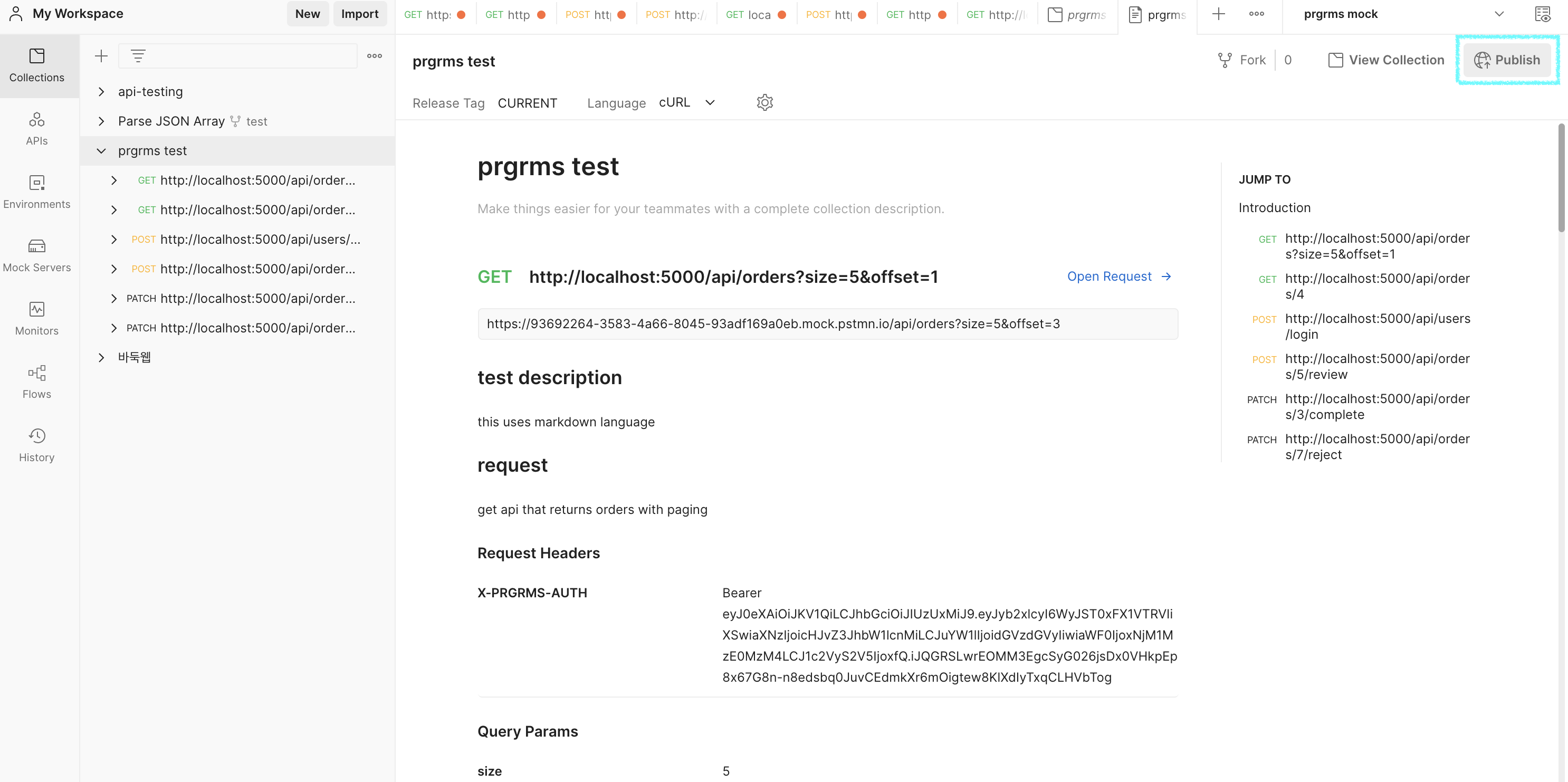Click the documentation vertical scrollbar

pos(1562,178)
